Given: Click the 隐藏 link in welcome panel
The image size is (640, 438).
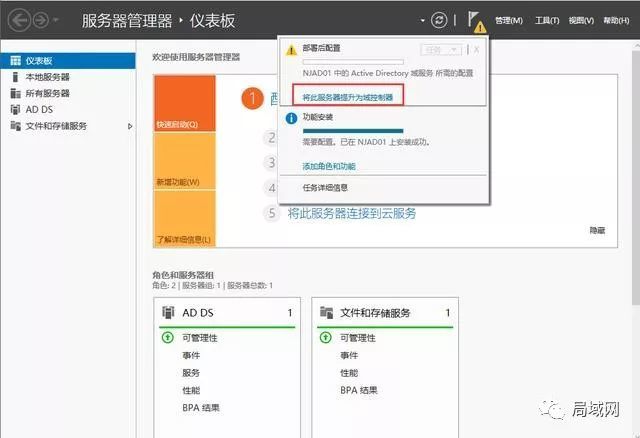Looking at the screenshot, I should point(597,230).
